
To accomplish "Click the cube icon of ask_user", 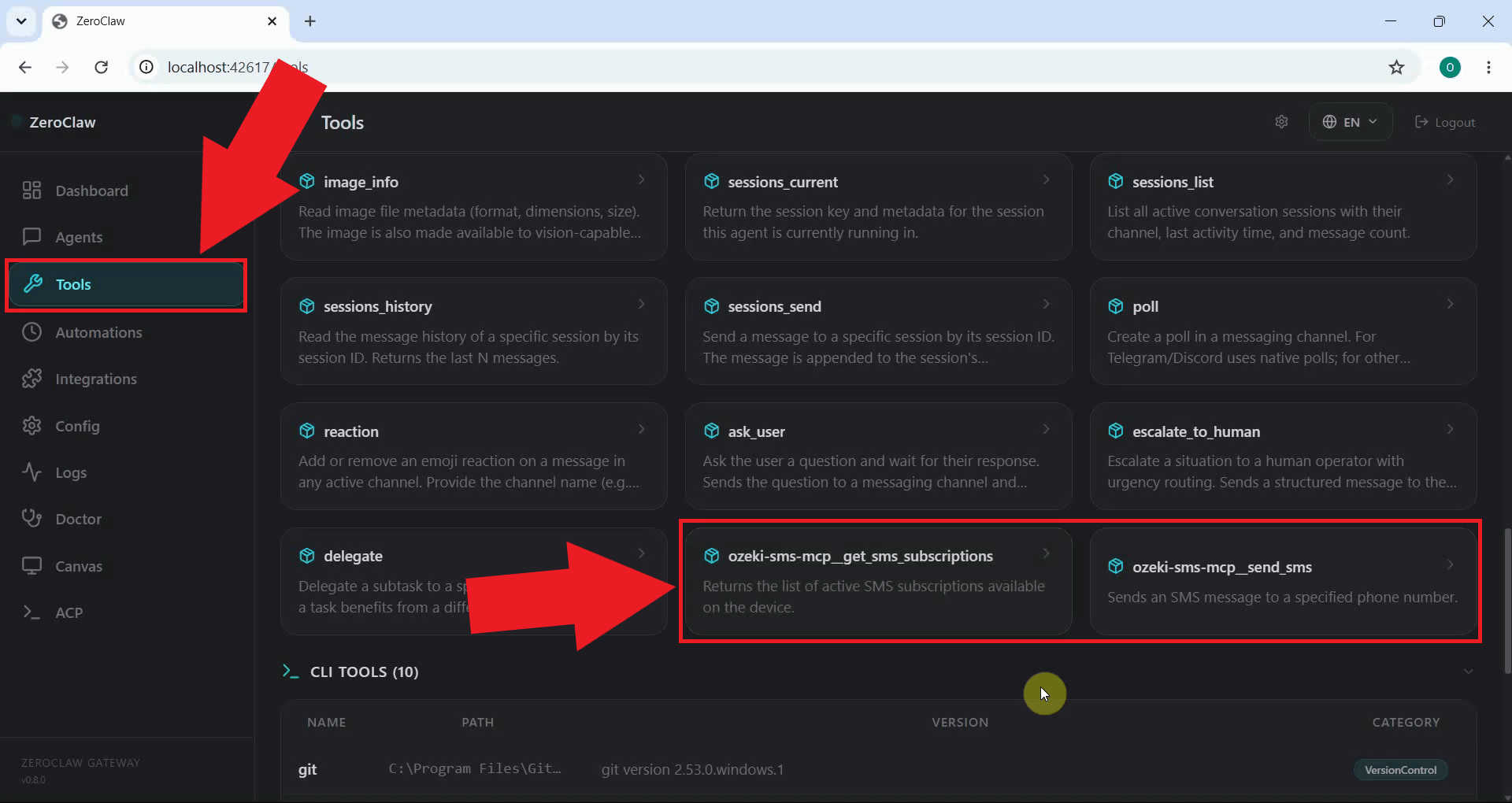I will (712, 431).
